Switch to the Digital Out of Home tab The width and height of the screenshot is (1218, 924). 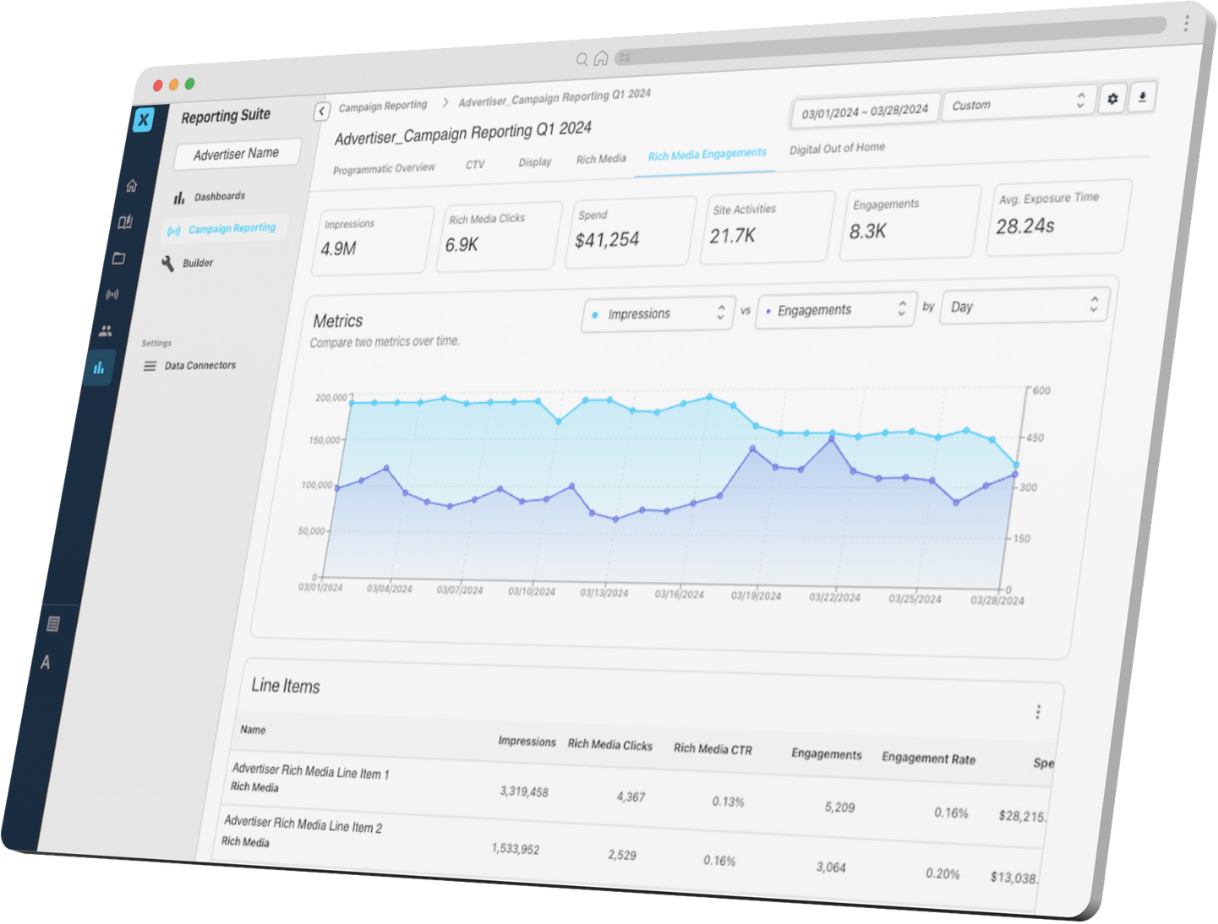click(x=836, y=148)
